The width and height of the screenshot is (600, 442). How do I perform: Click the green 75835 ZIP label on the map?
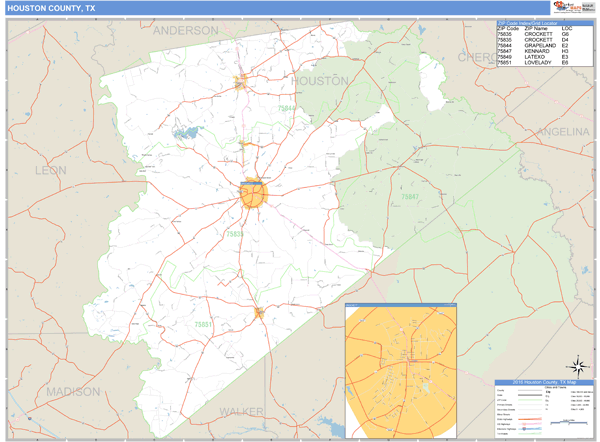(235, 234)
